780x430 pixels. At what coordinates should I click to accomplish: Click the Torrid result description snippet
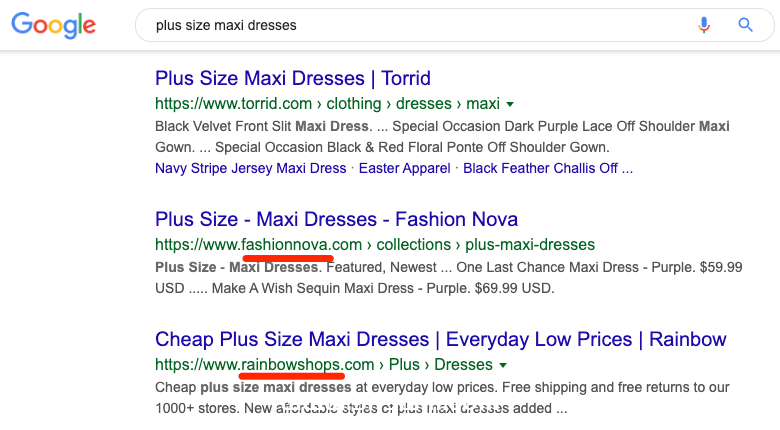click(x=443, y=137)
